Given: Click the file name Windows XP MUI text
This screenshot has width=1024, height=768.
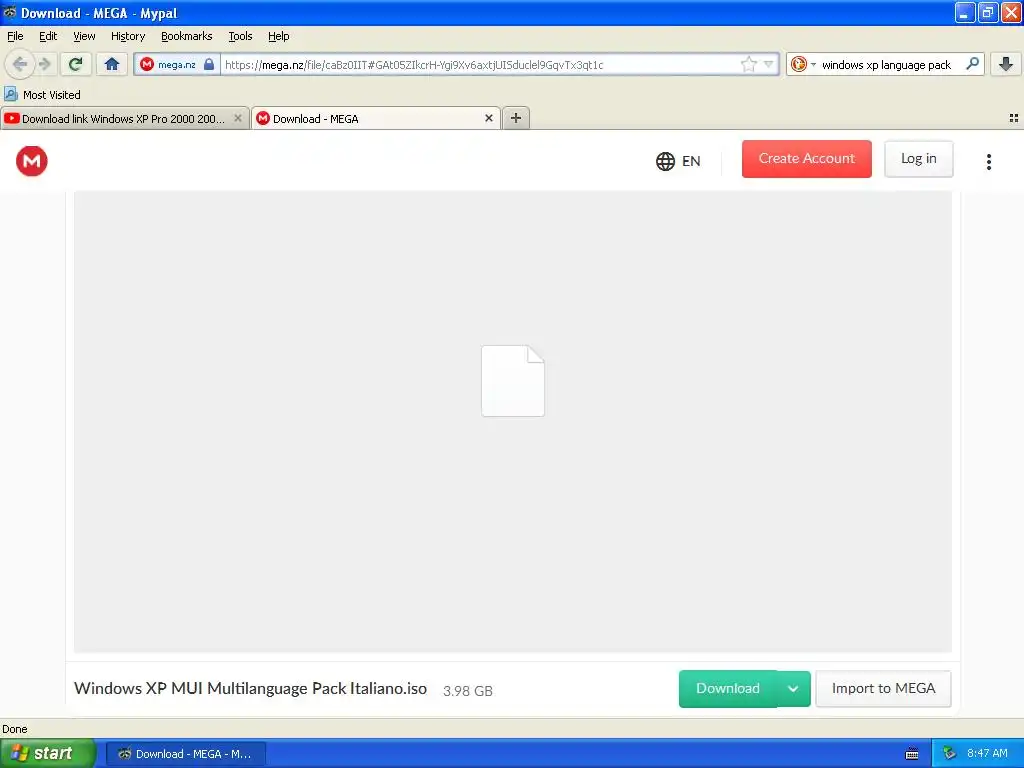Looking at the screenshot, I should pos(251,688).
